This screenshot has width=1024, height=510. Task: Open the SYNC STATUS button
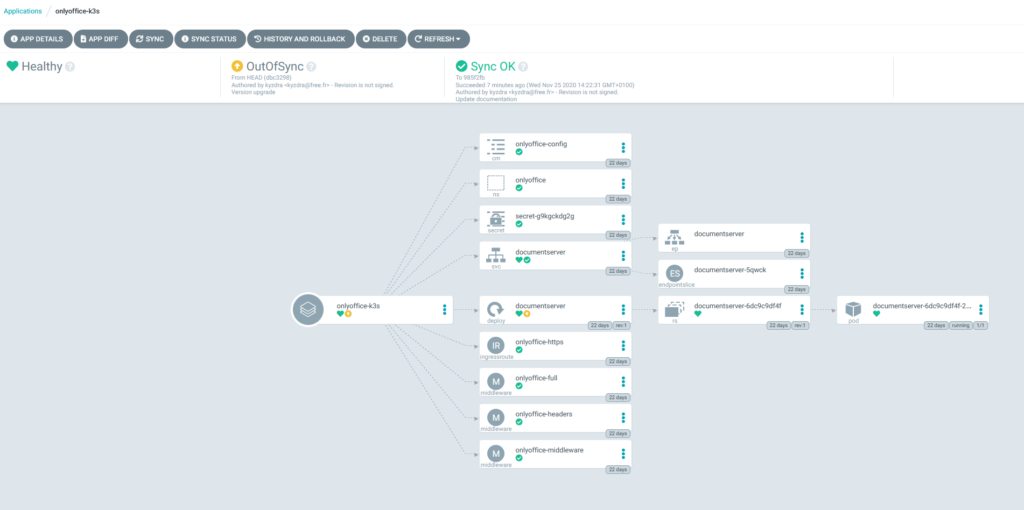click(x=210, y=39)
